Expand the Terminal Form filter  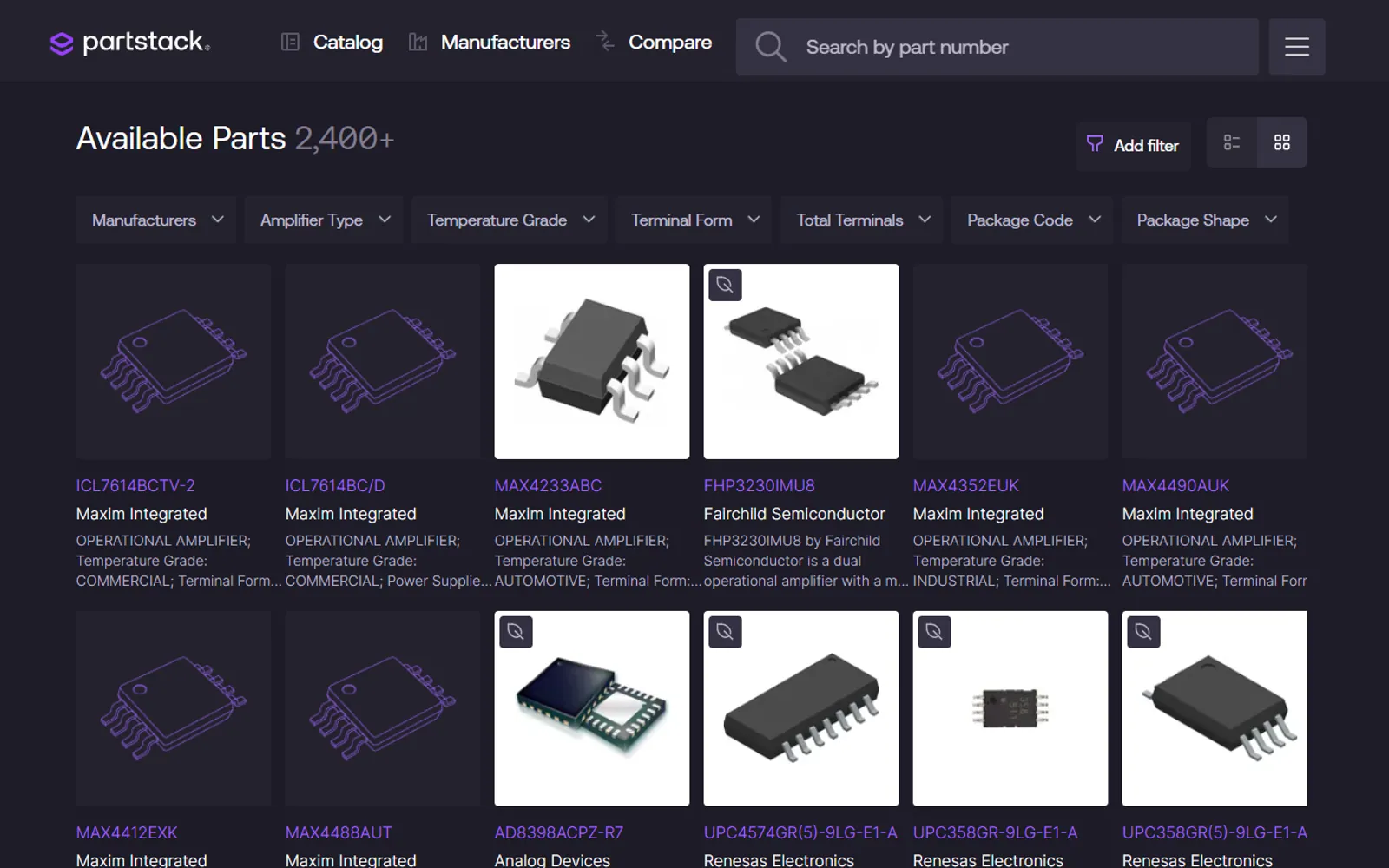[x=694, y=220]
